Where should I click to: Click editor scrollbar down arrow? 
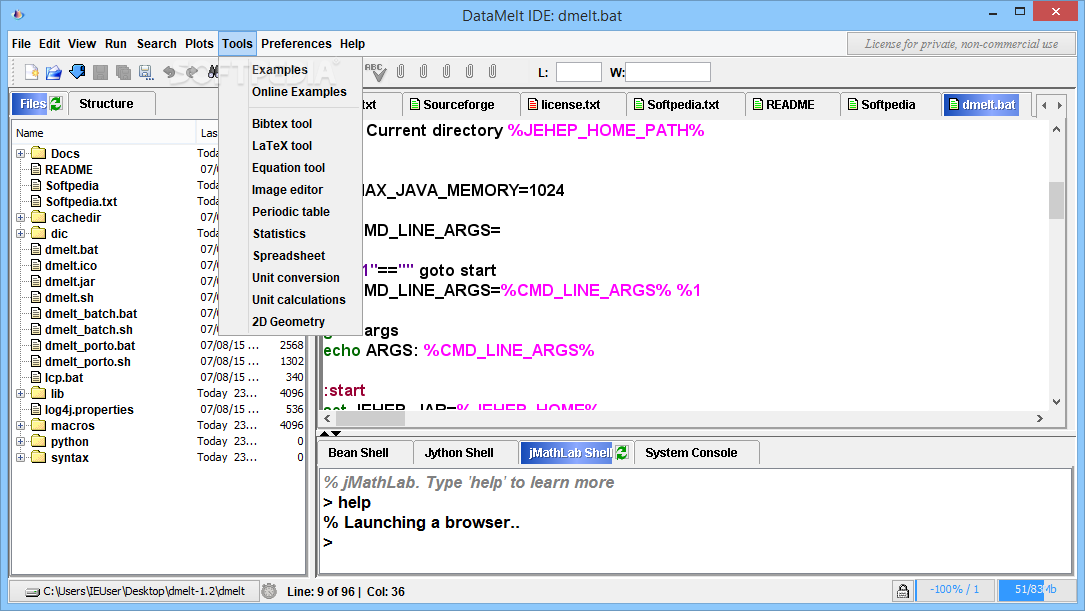pos(1056,402)
